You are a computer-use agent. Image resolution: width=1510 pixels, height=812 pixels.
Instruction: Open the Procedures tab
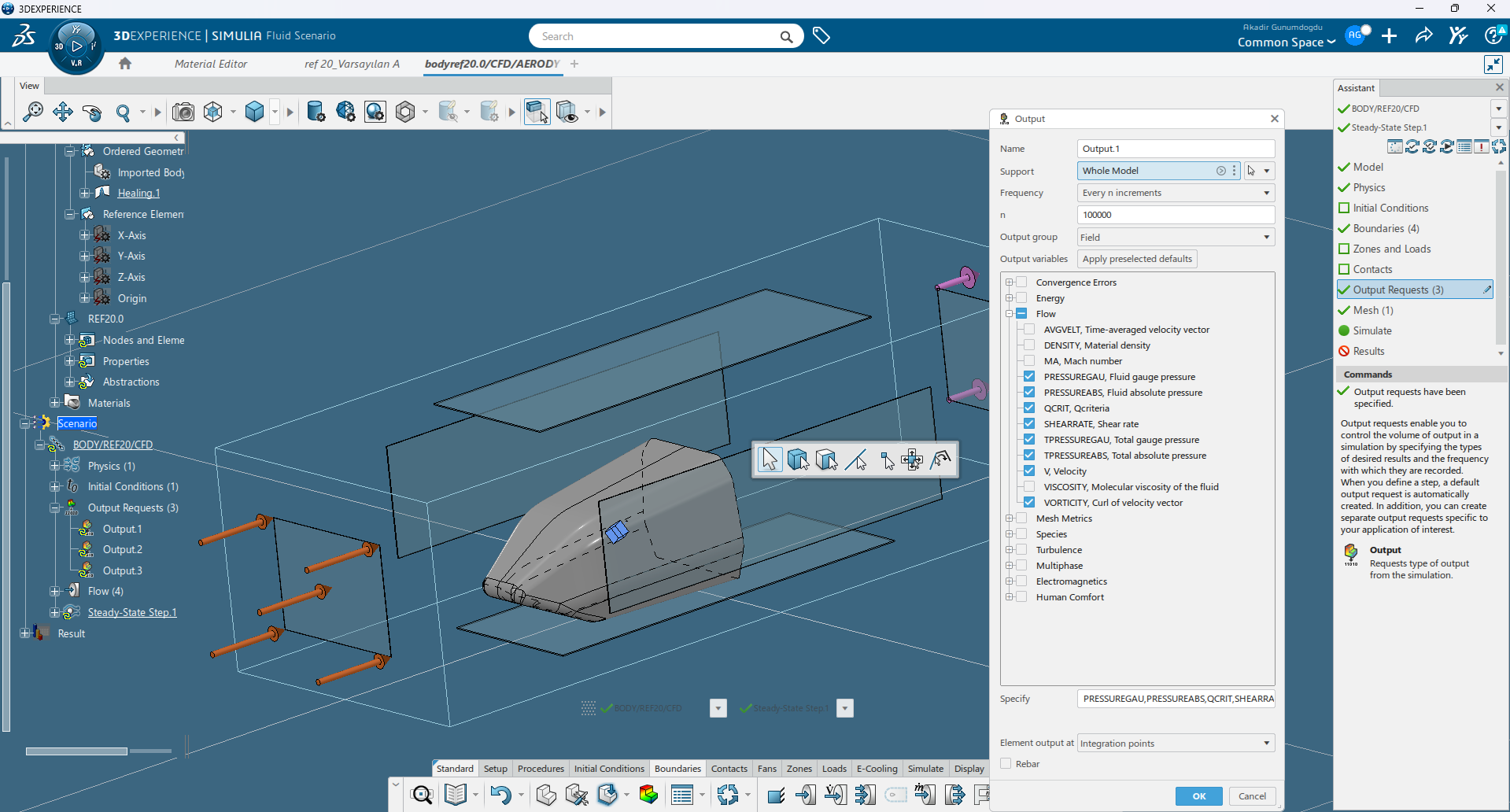(541, 769)
